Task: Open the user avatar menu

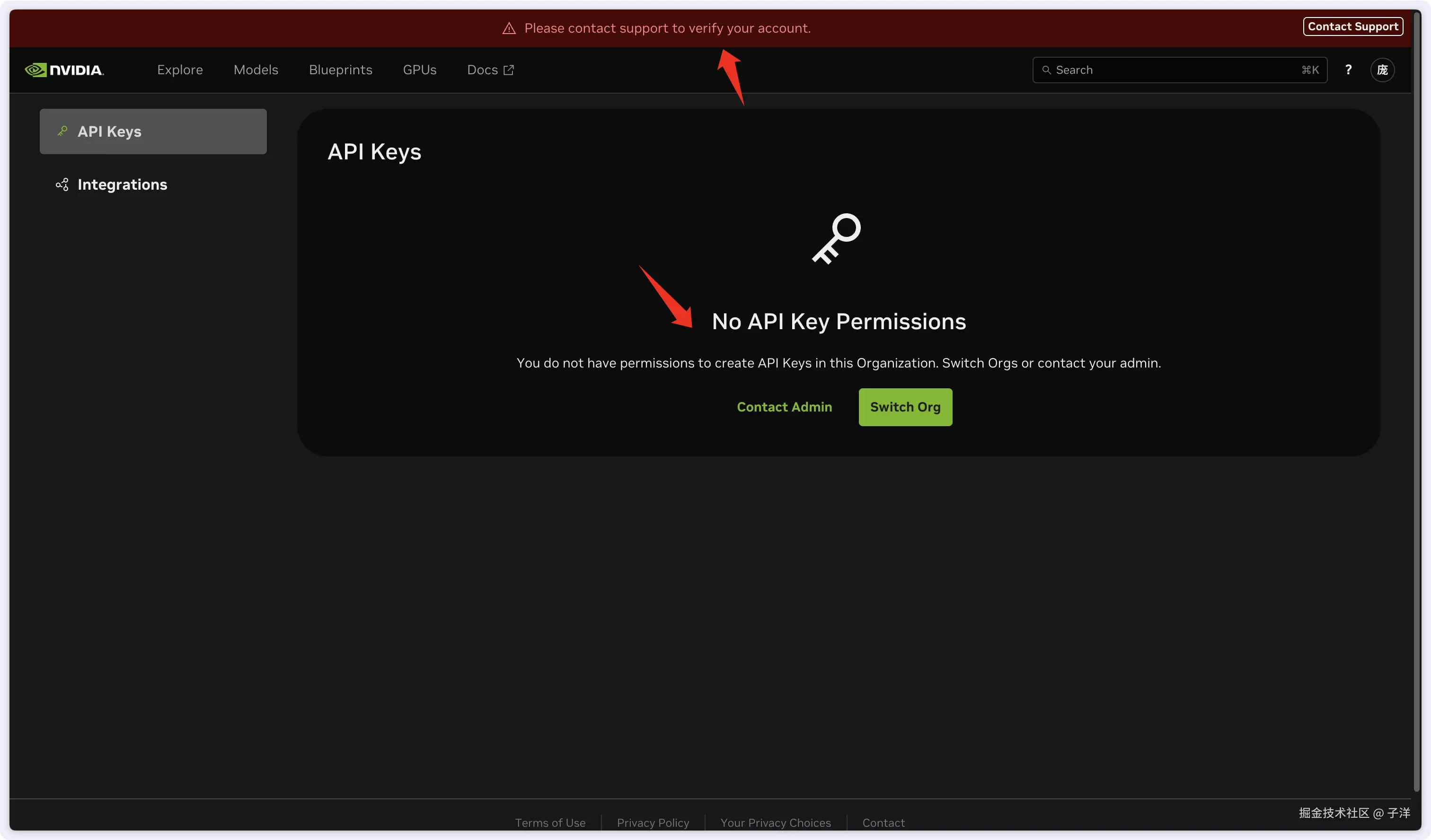Action: [1382, 70]
